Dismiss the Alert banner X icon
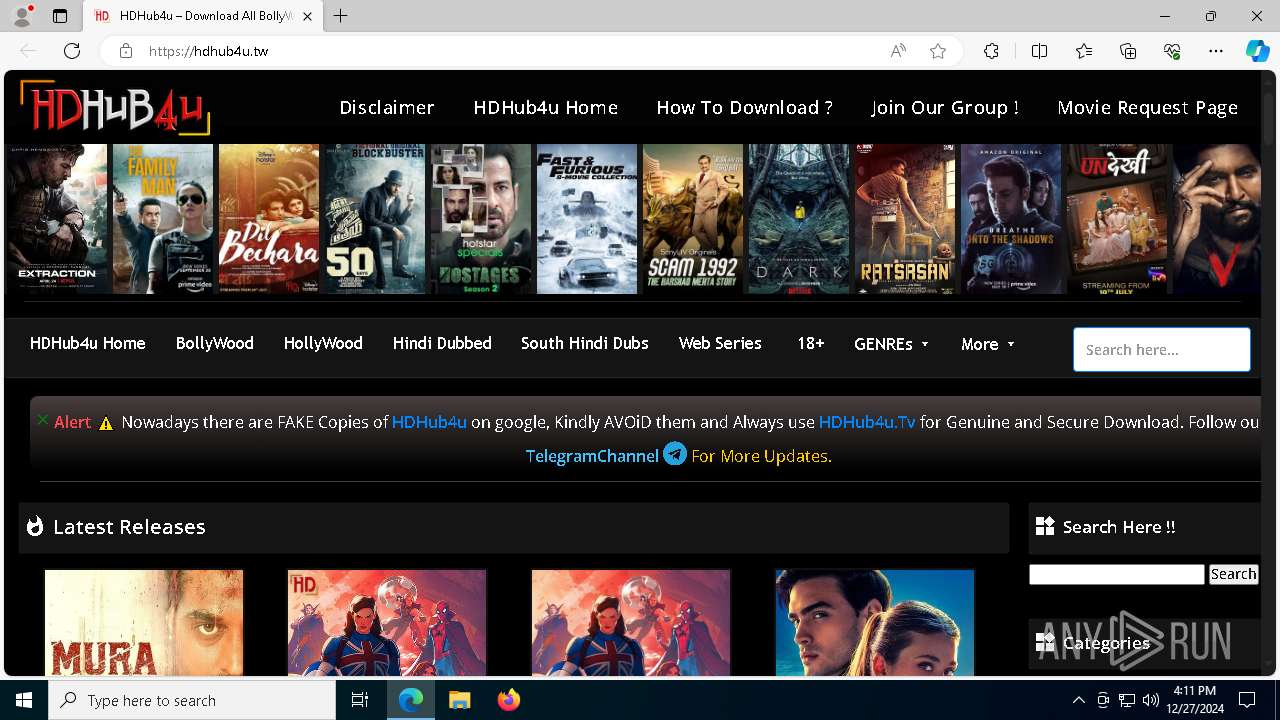The width and height of the screenshot is (1280, 720). tap(43, 420)
